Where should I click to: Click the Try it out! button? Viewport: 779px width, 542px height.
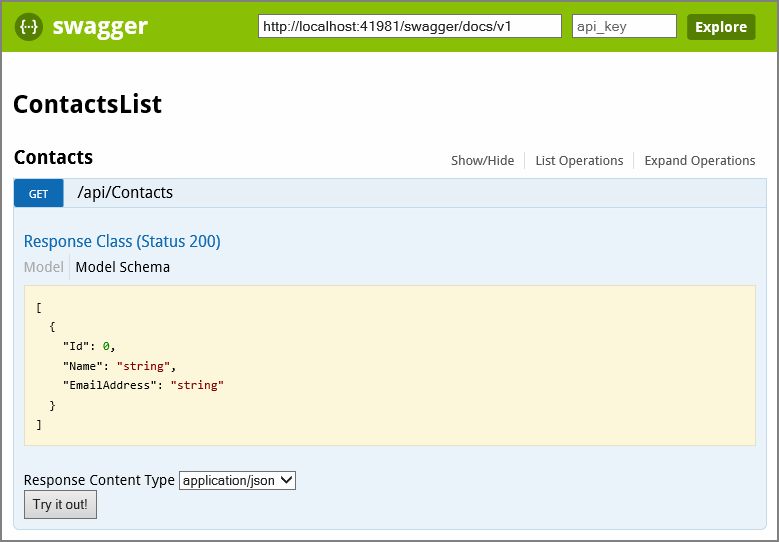point(60,504)
